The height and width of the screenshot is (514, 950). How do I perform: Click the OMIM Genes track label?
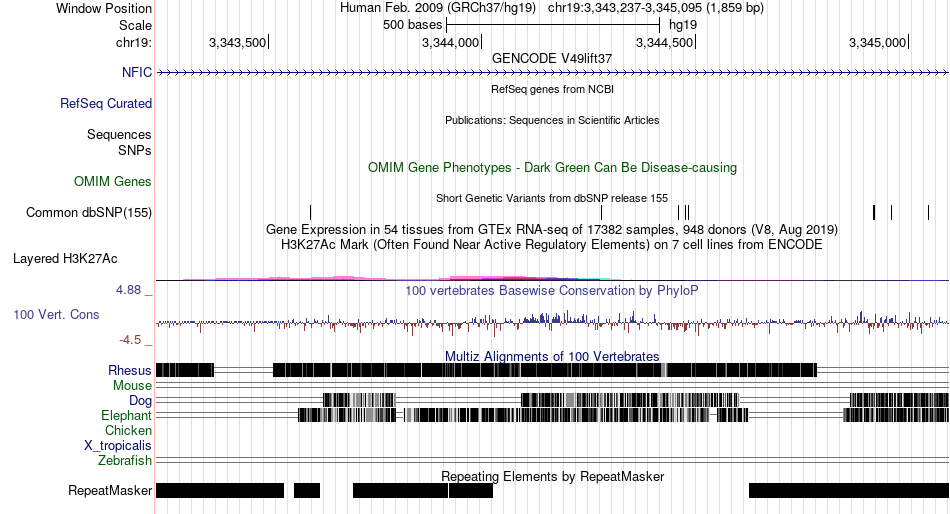(113, 181)
